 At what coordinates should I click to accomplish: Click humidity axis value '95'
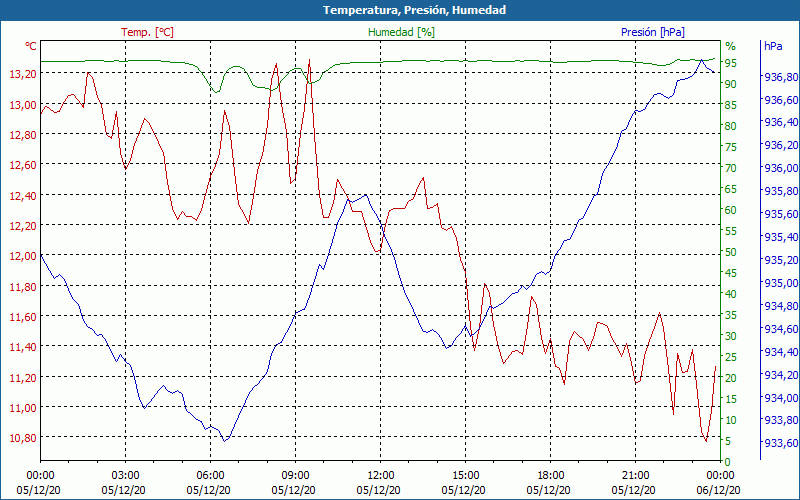(731, 63)
